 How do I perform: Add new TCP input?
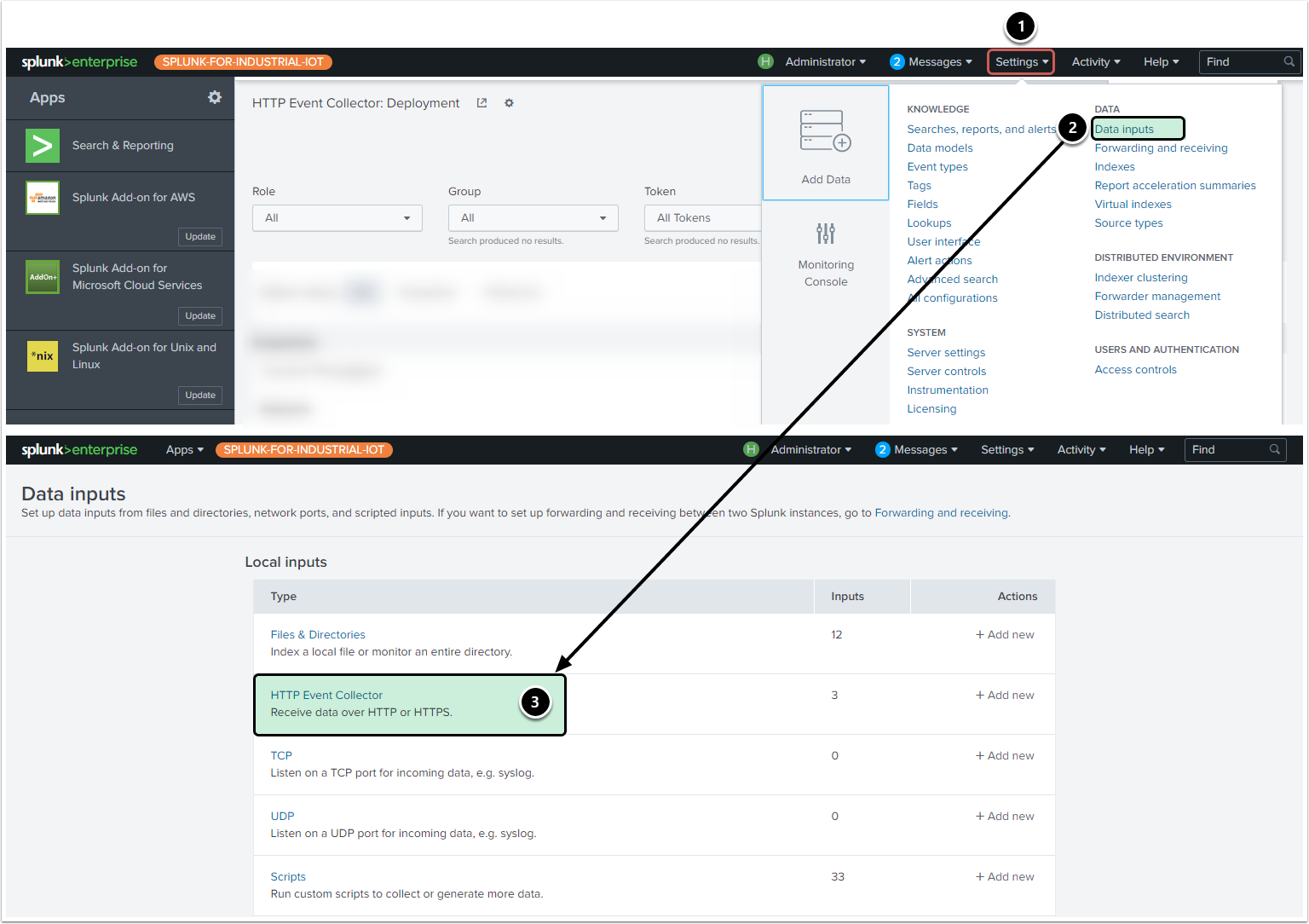point(1005,756)
